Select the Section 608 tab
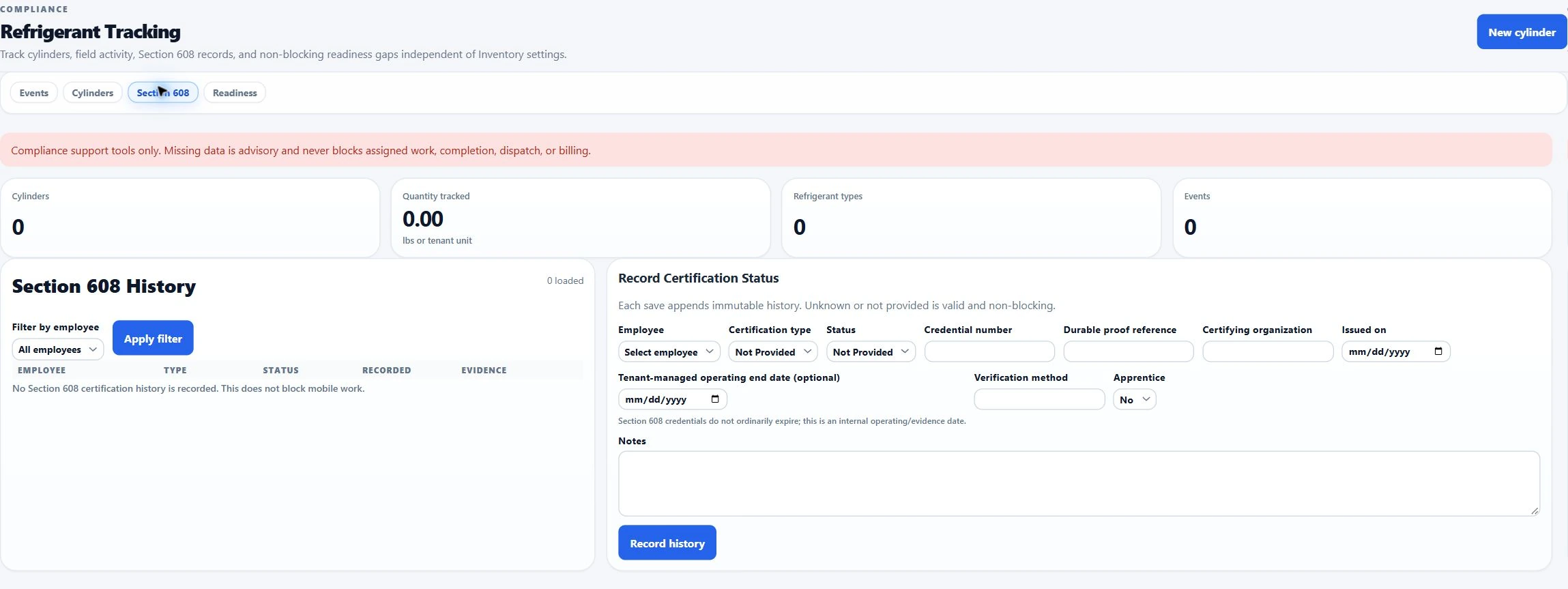This screenshot has width=1568, height=589. [x=163, y=93]
